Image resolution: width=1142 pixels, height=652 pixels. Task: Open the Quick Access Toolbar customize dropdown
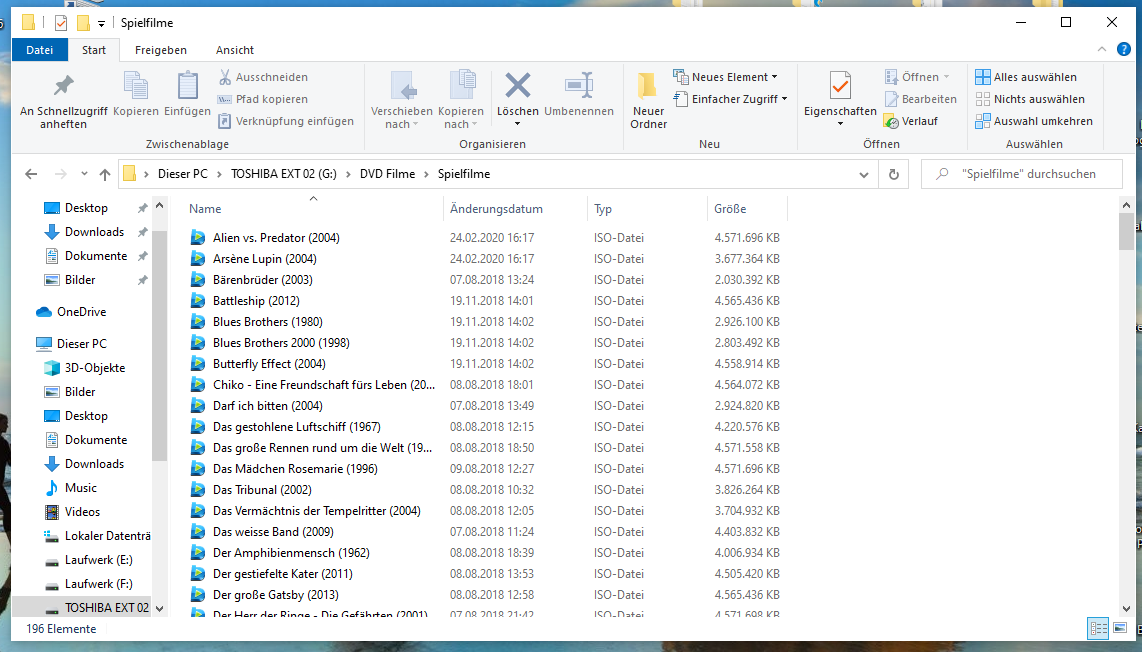click(x=101, y=23)
